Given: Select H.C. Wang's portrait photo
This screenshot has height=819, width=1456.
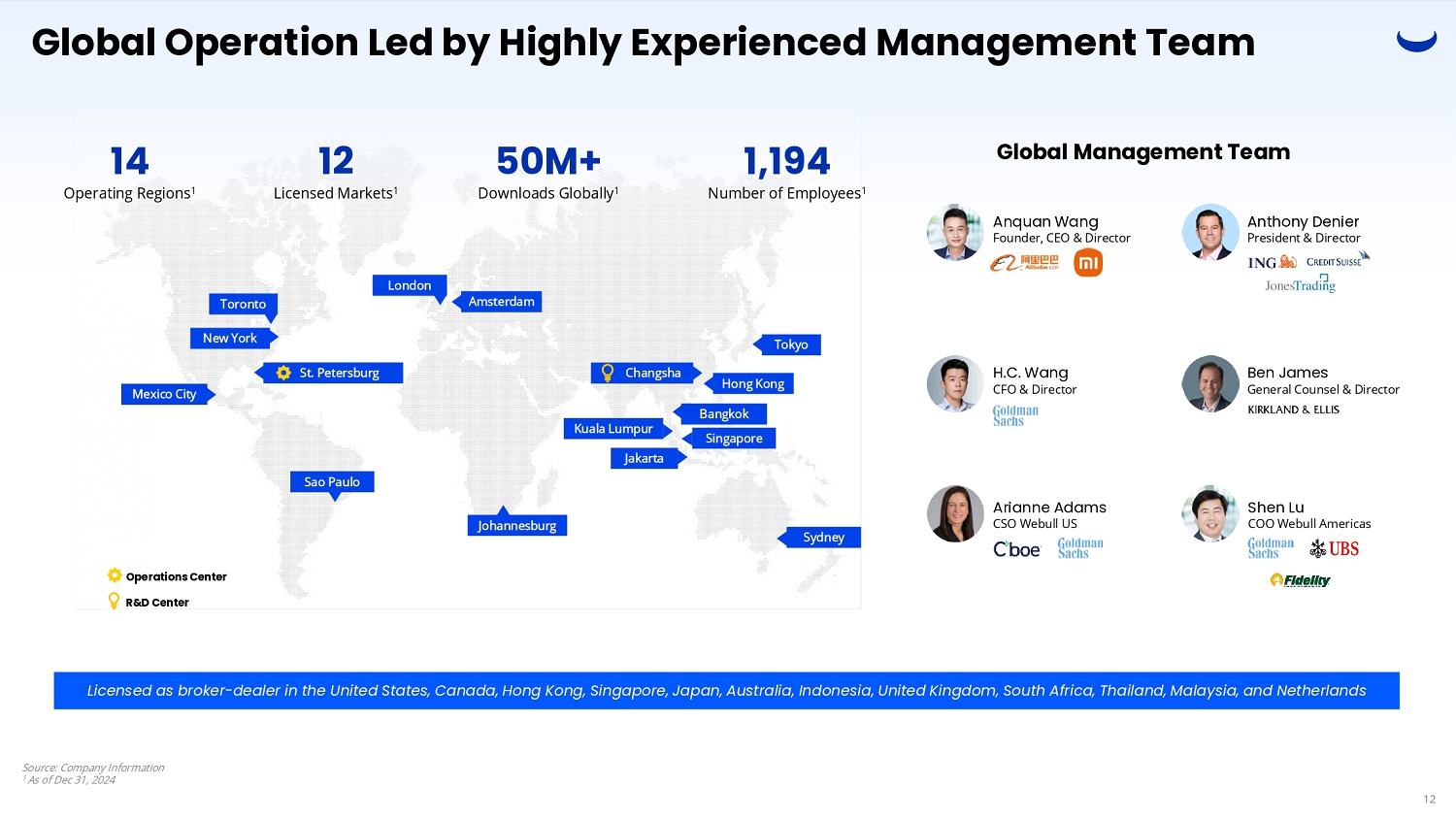Looking at the screenshot, I should (955, 383).
